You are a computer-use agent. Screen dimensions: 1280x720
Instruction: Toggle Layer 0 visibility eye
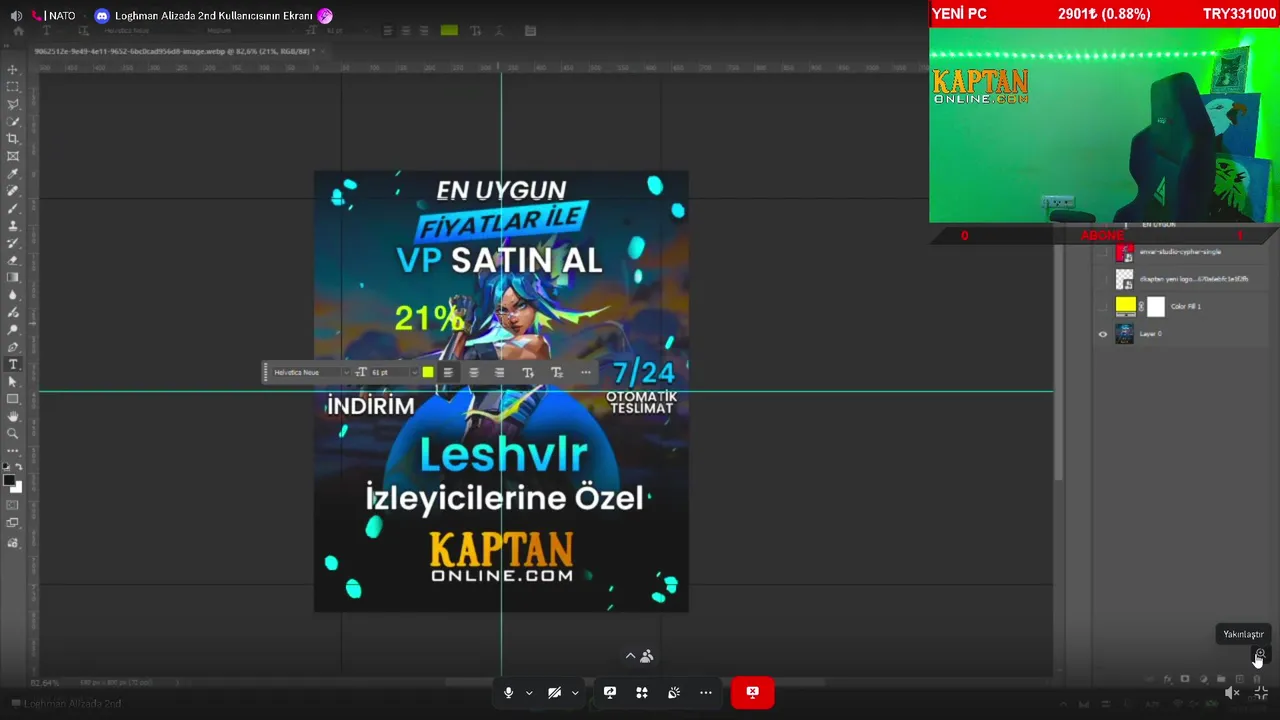click(1103, 334)
